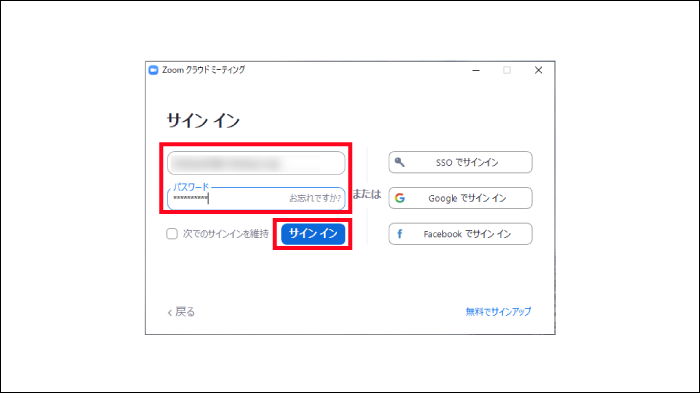Click the back chevron beside 戻る

coord(170,313)
